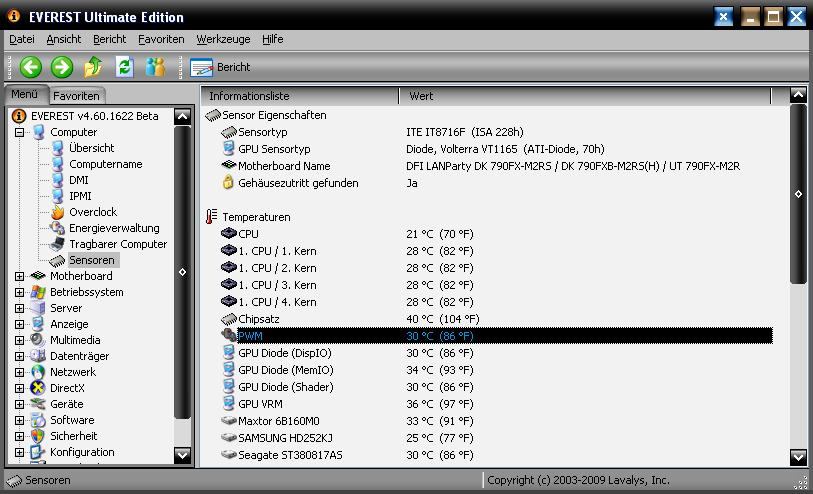Open the Bericht menu in menu bar
The height and width of the screenshot is (494, 813).
point(109,39)
